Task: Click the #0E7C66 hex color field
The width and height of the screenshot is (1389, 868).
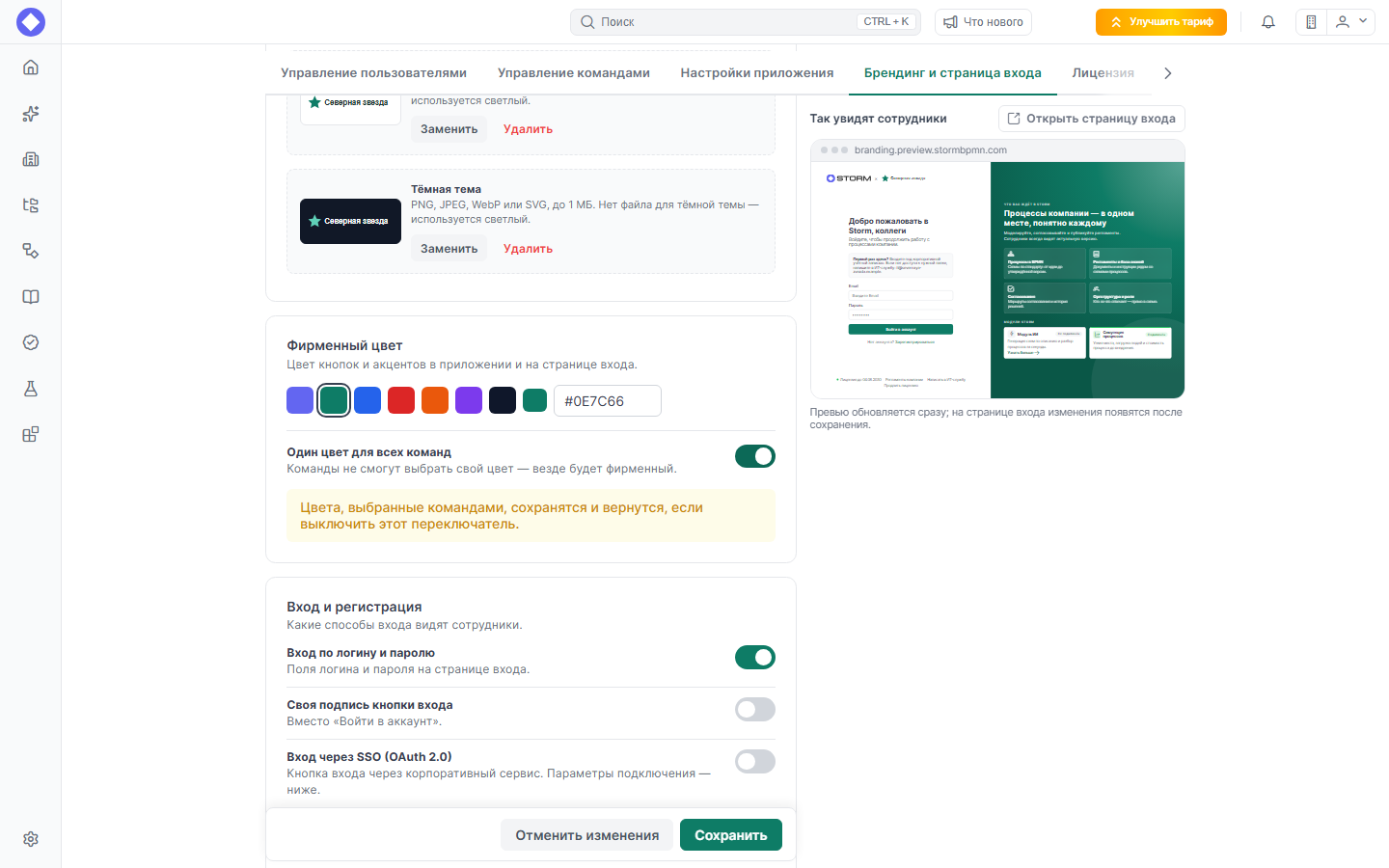Action: (608, 401)
